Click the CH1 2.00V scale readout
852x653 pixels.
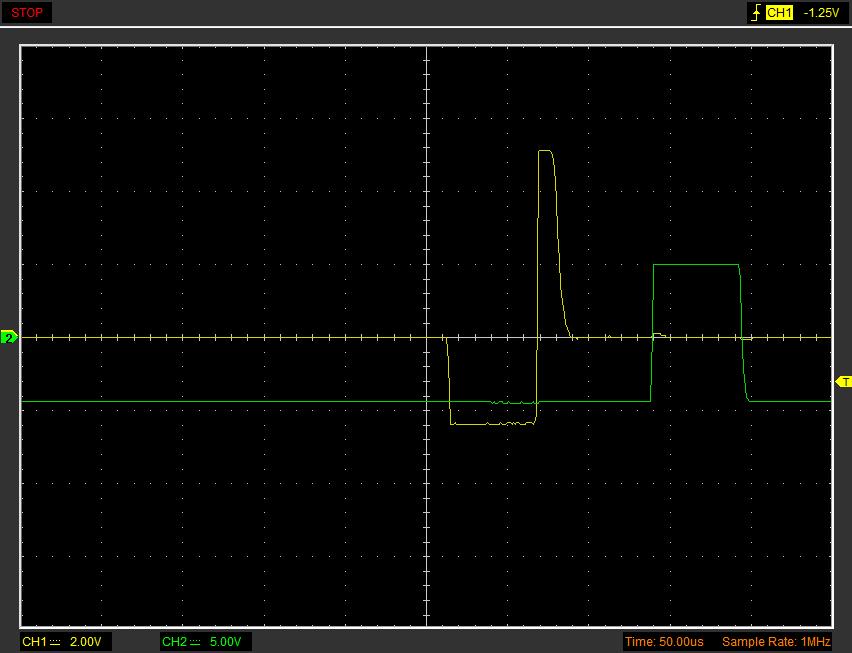66,642
